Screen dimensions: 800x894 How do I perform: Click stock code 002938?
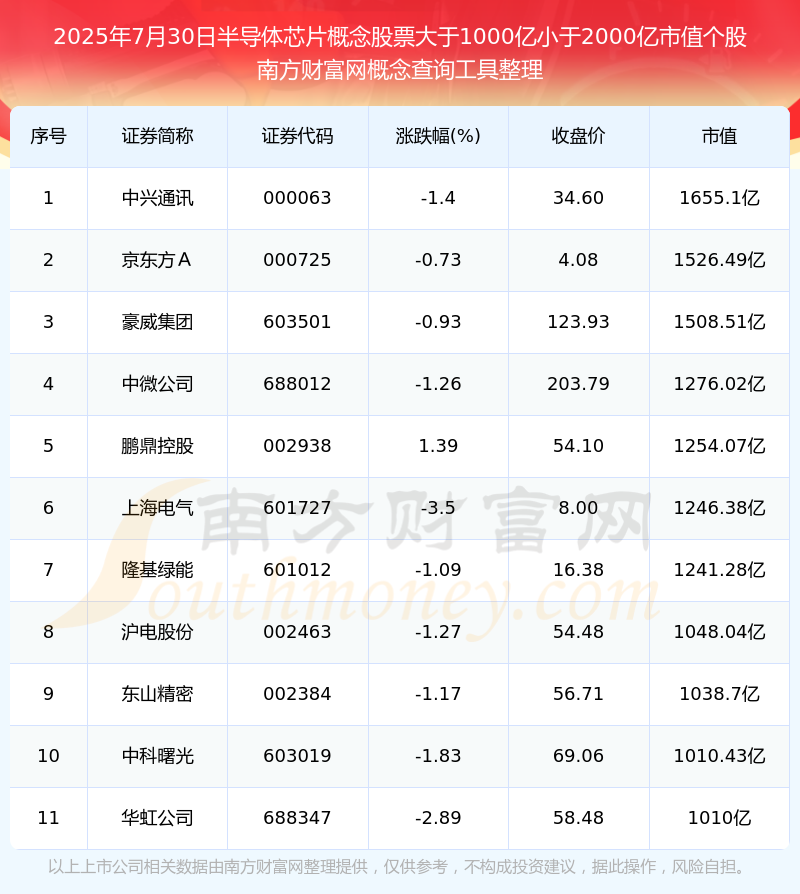point(297,446)
